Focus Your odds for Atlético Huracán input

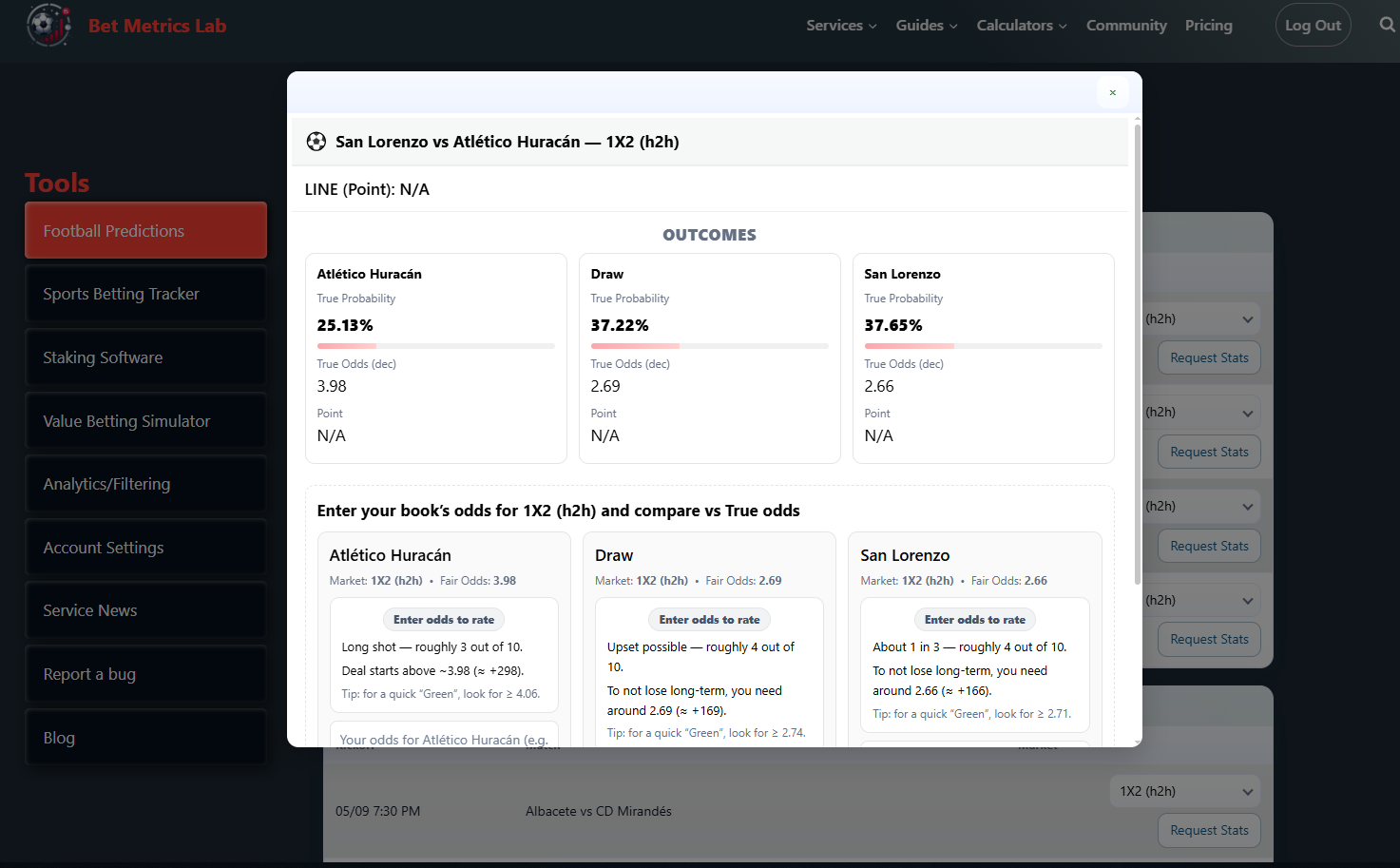click(x=444, y=735)
